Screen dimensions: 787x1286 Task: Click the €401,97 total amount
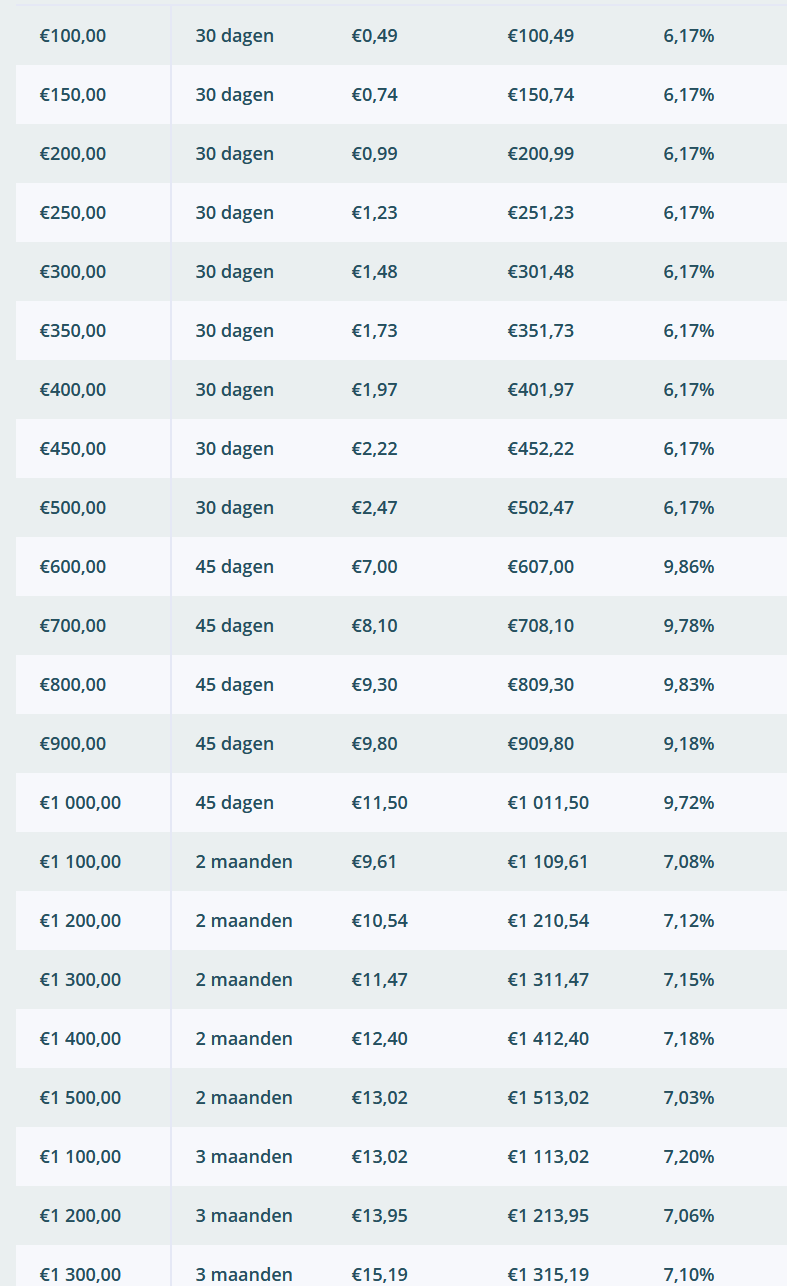tap(541, 390)
